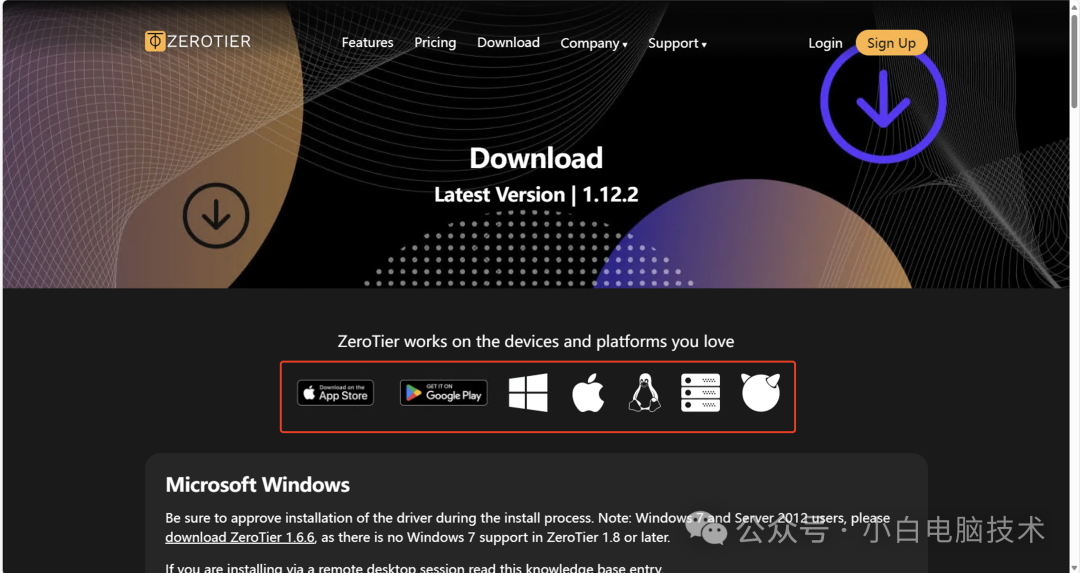Open the Google Play download badge

tap(444, 393)
